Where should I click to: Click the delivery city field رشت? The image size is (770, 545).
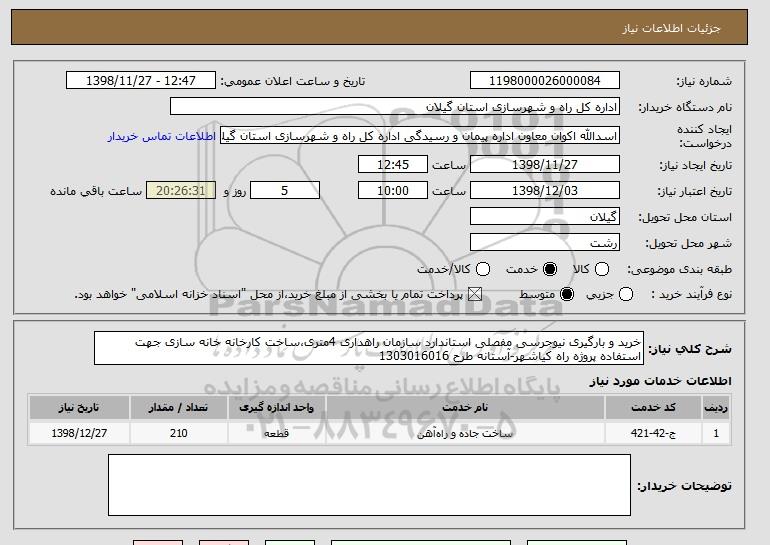click(545, 243)
